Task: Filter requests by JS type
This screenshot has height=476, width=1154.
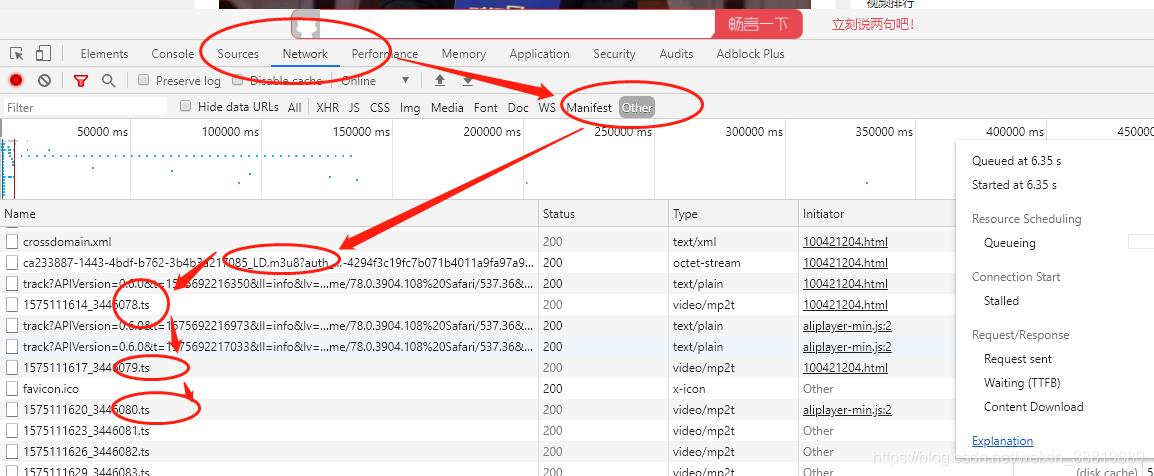Action: coord(355,107)
